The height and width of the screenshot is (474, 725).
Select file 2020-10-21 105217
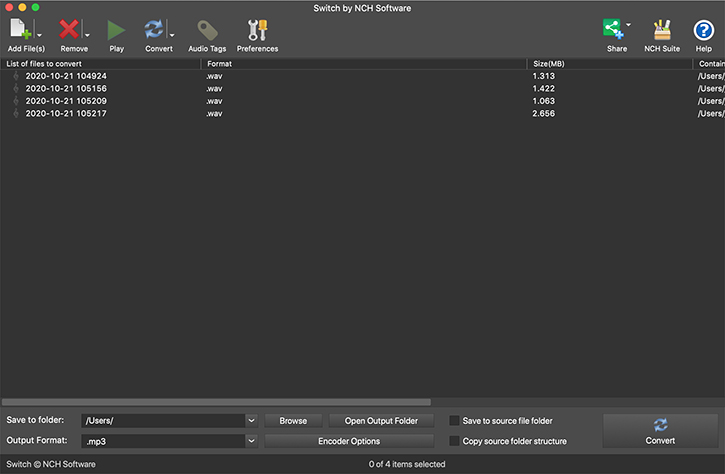66,113
